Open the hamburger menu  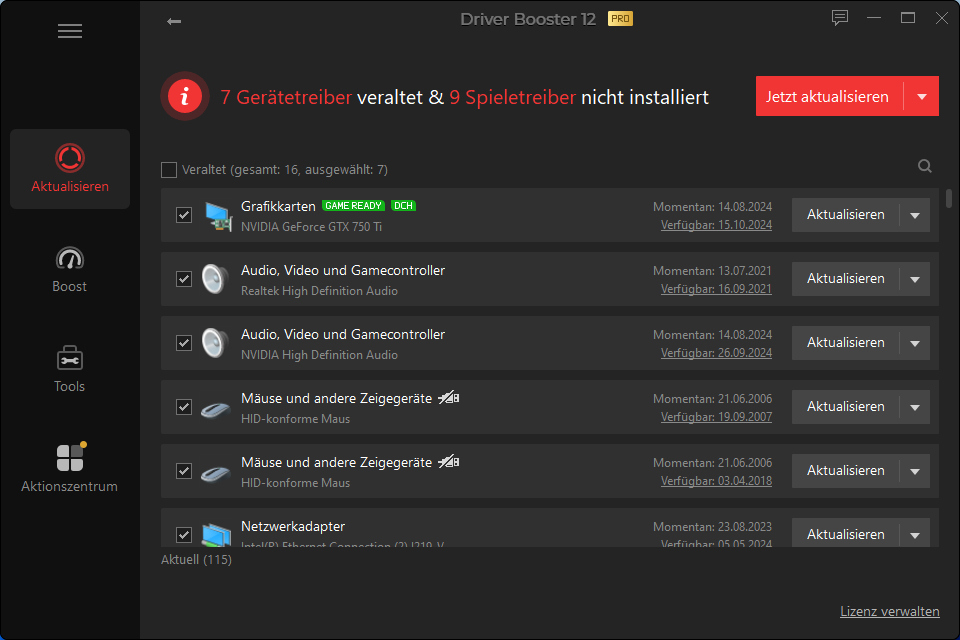click(70, 31)
